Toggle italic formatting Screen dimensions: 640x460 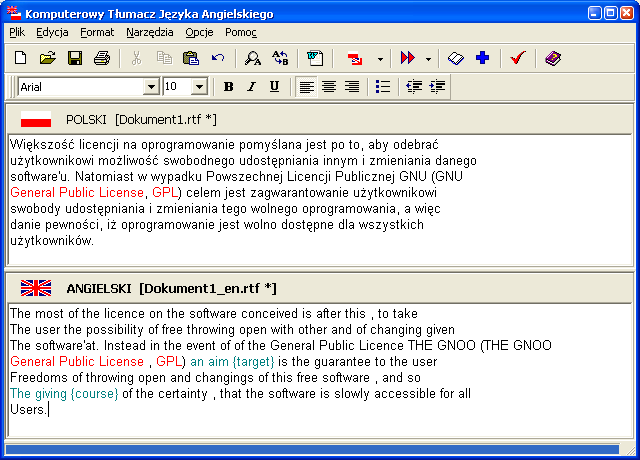(251, 87)
